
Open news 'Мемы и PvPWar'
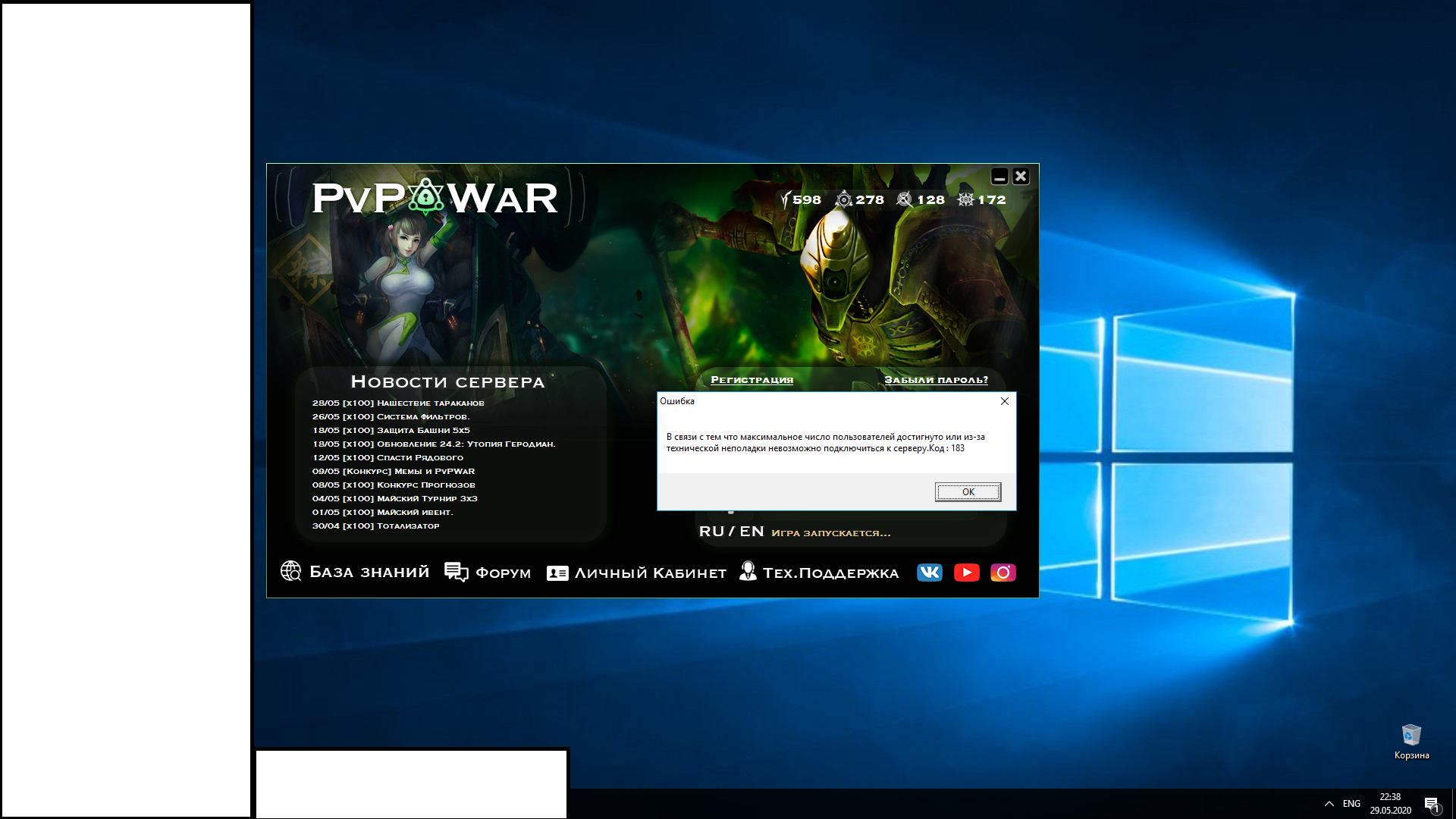(x=394, y=472)
